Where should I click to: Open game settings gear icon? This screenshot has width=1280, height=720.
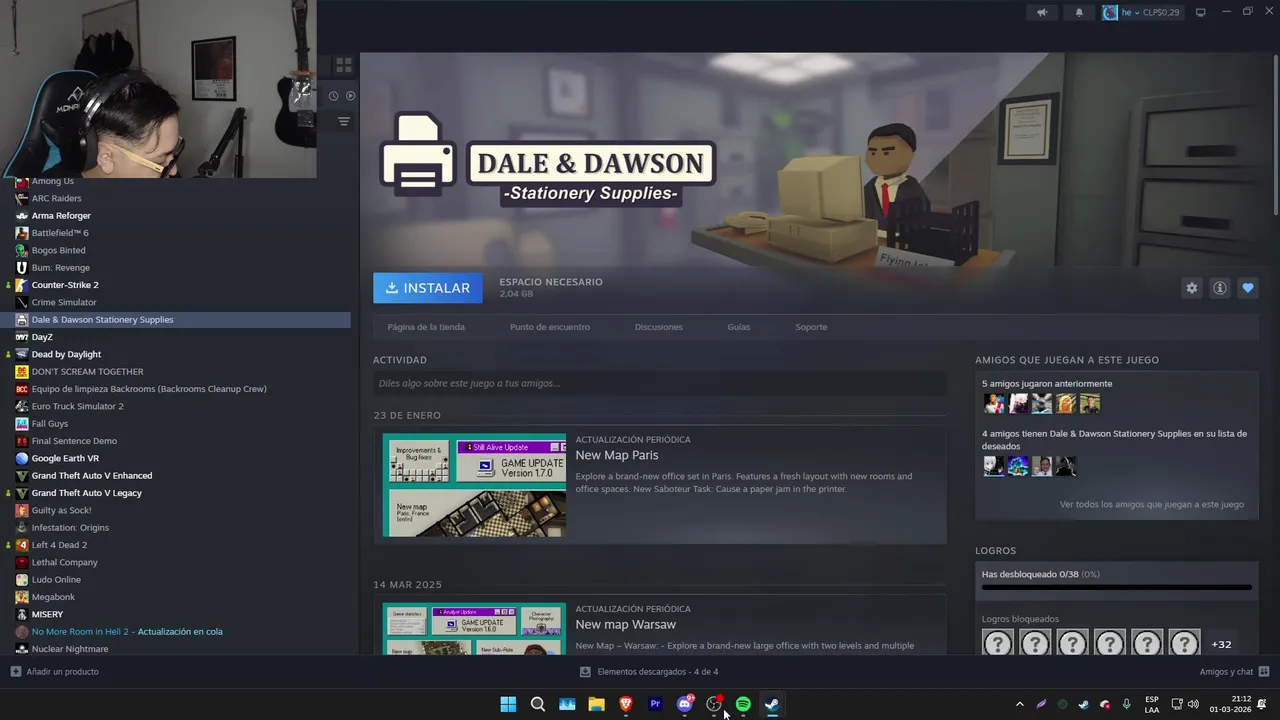[1191, 288]
